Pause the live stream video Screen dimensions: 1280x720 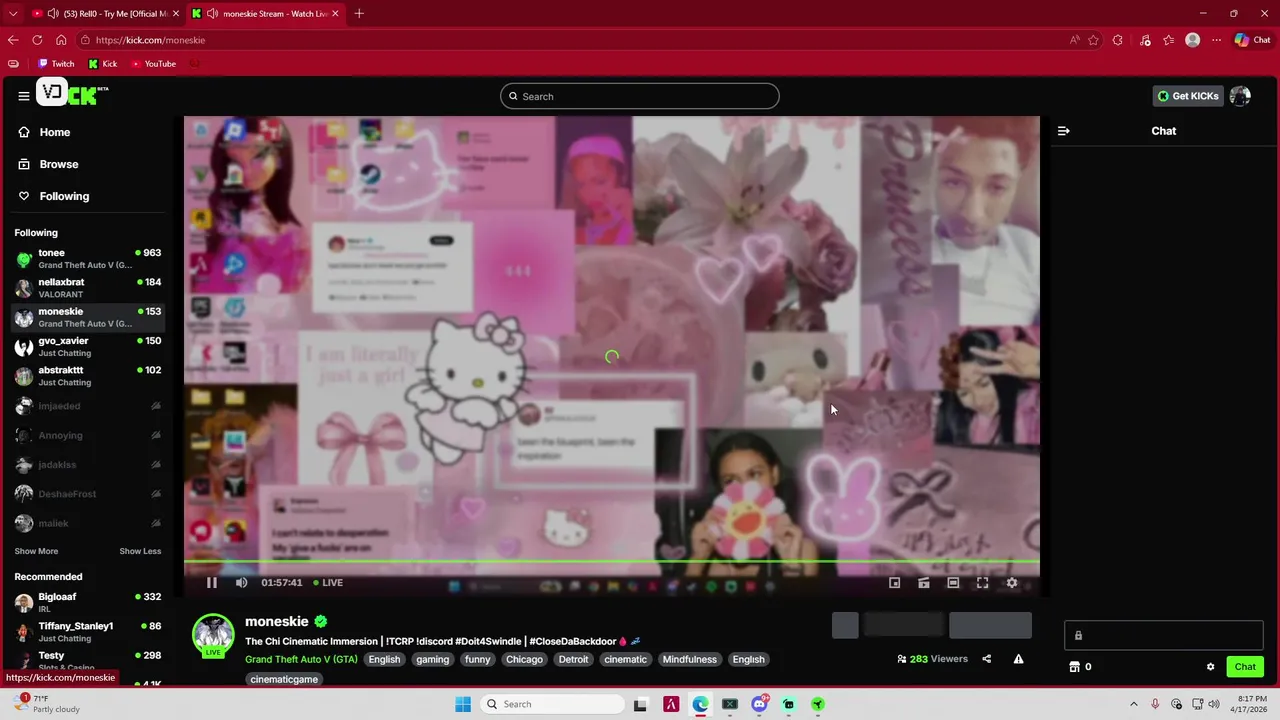pyautogui.click(x=212, y=582)
